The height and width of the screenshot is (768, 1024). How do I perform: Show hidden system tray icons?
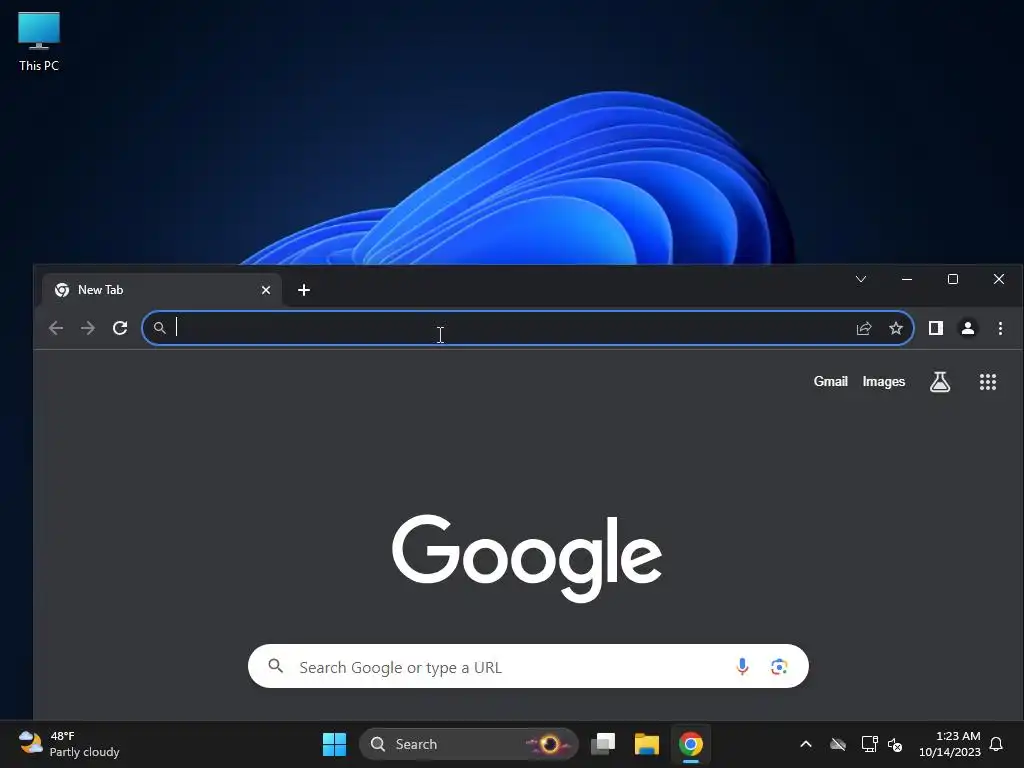pyautogui.click(x=806, y=744)
